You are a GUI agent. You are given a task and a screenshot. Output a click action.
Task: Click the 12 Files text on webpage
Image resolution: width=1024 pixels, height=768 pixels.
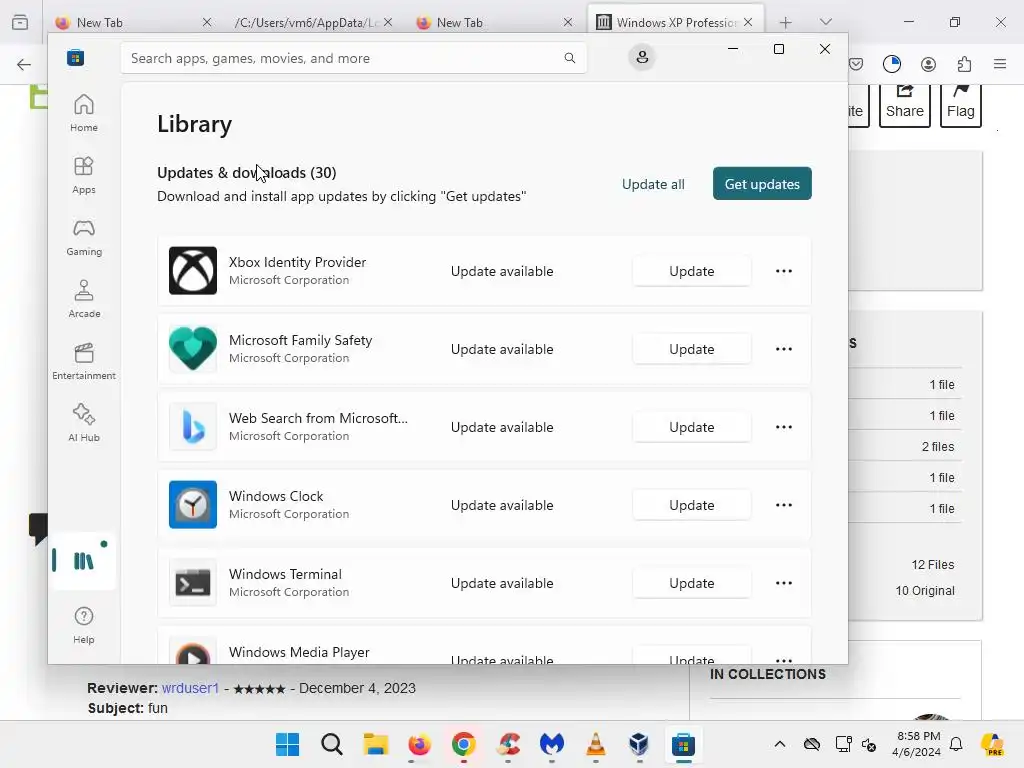(933, 564)
